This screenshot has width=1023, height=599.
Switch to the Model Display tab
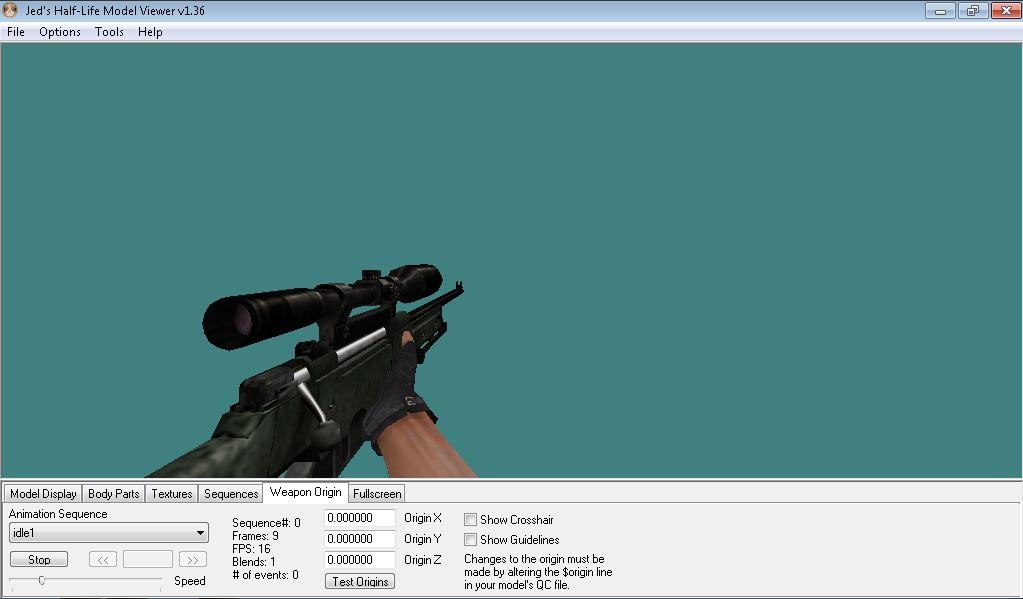[42, 493]
